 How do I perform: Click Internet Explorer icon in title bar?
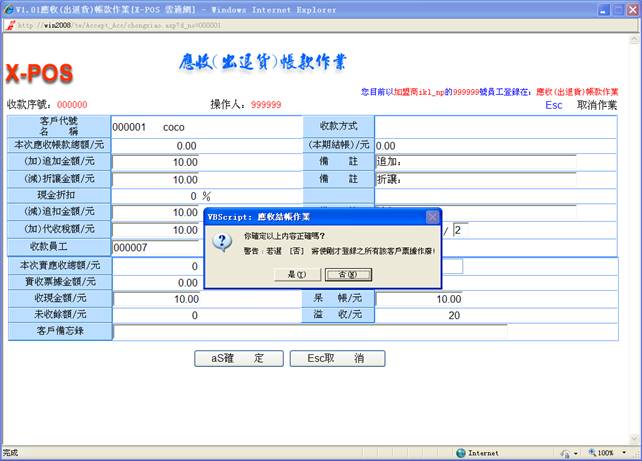pos(8,8)
